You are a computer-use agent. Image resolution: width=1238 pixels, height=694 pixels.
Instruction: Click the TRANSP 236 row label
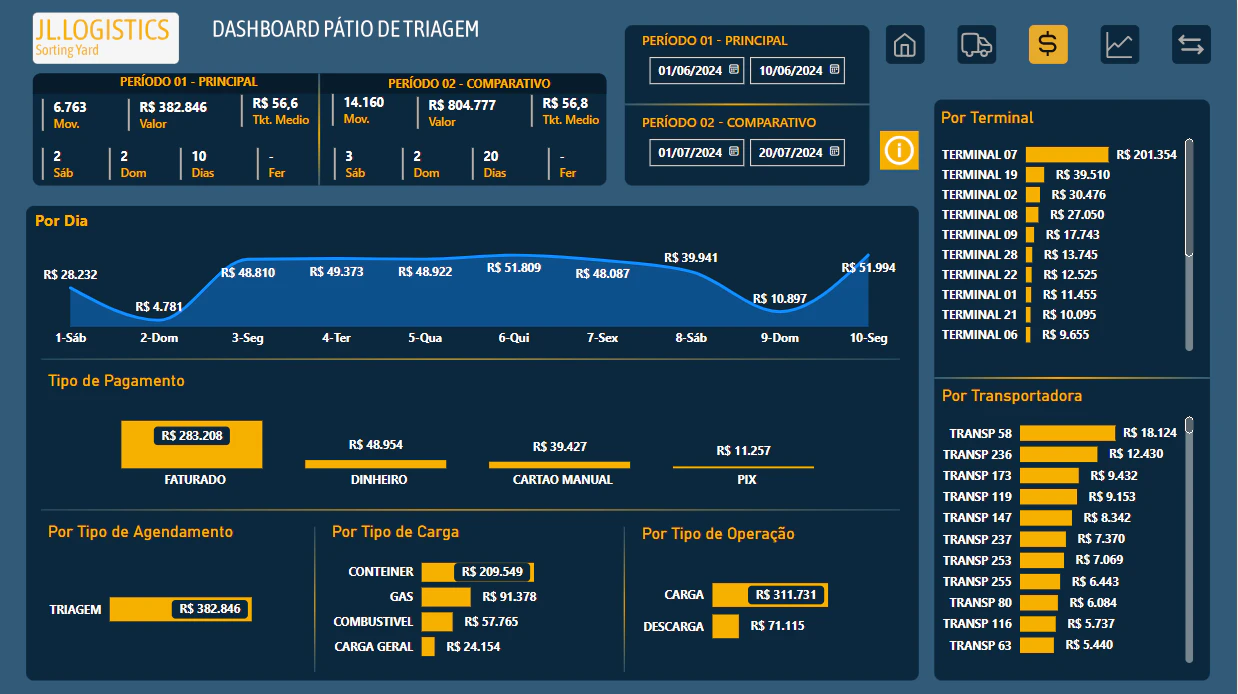pyautogui.click(x=977, y=454)
